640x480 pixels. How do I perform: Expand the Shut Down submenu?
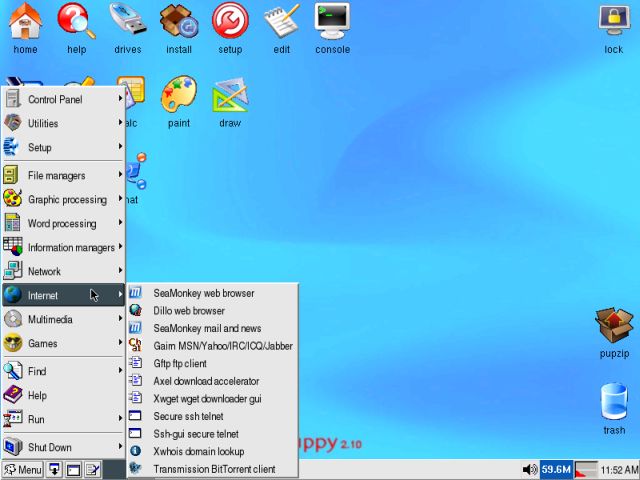(62, 448)
